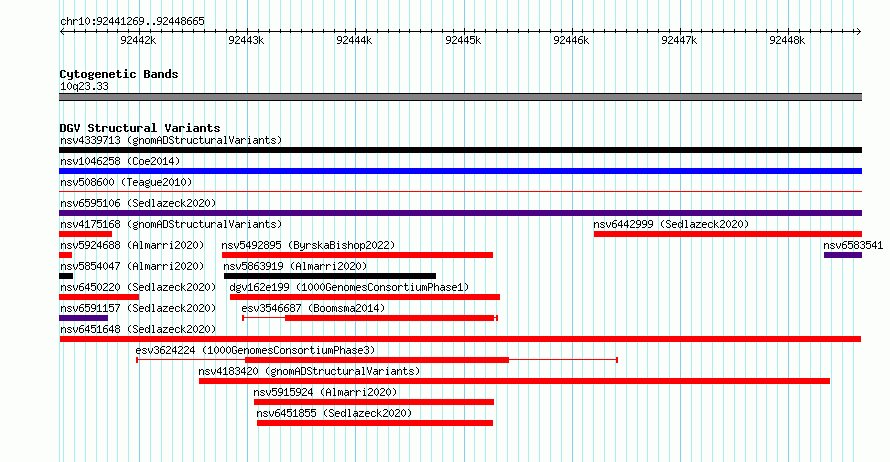Open the nsv4339713 (gnomADStructuralVariants) label
The image size is (890, 462).
171,140
